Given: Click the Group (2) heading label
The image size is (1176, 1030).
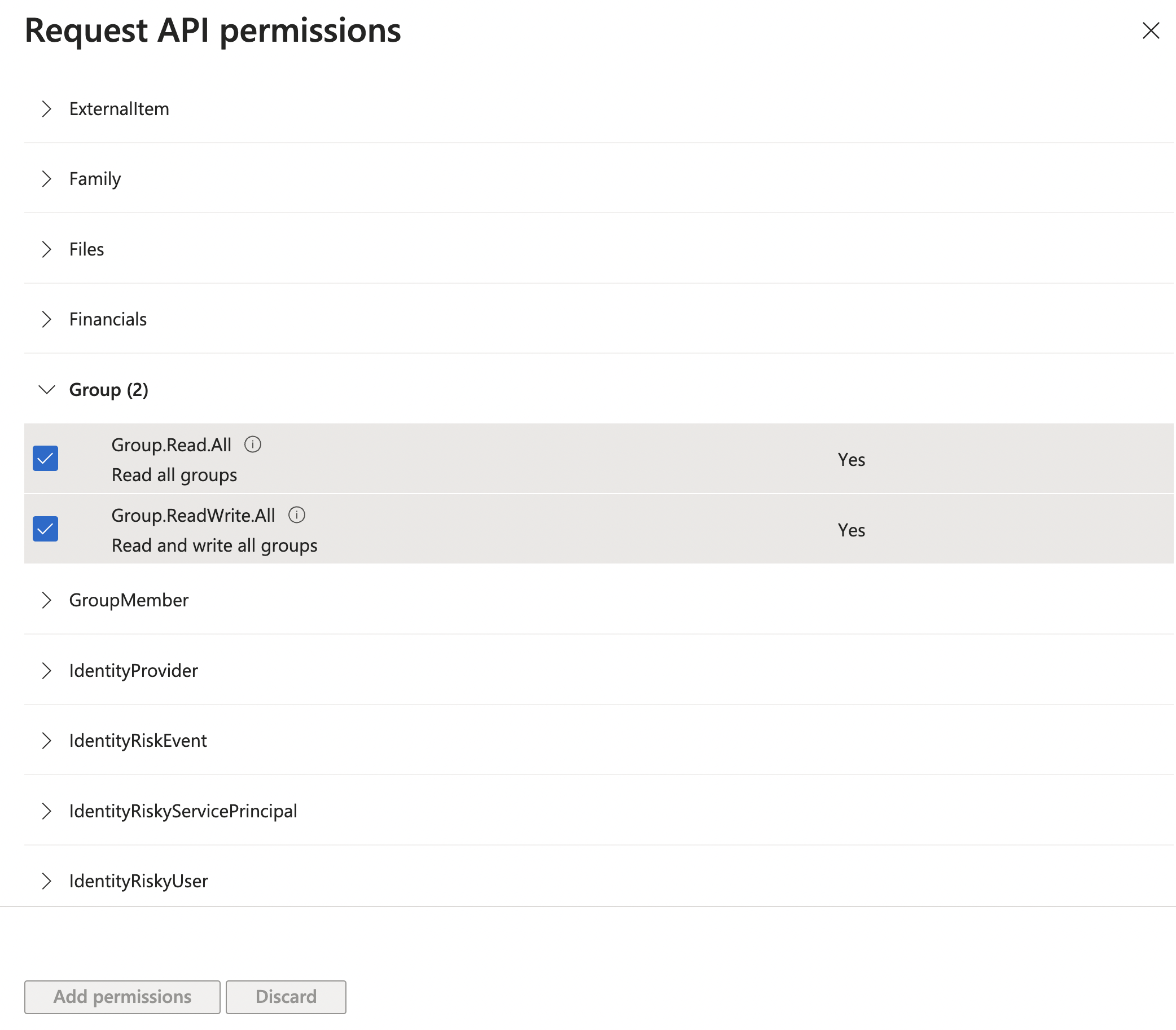Looking at the screenshot, I should click(x=109, y=390).
